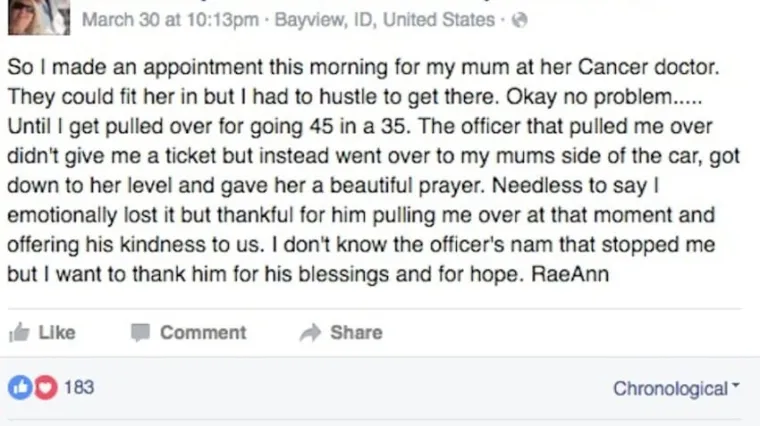This screenshot has height=426, width=760.
Task: Open the March 30 at 10:13pm timestamp
Action: click(173, 20)
